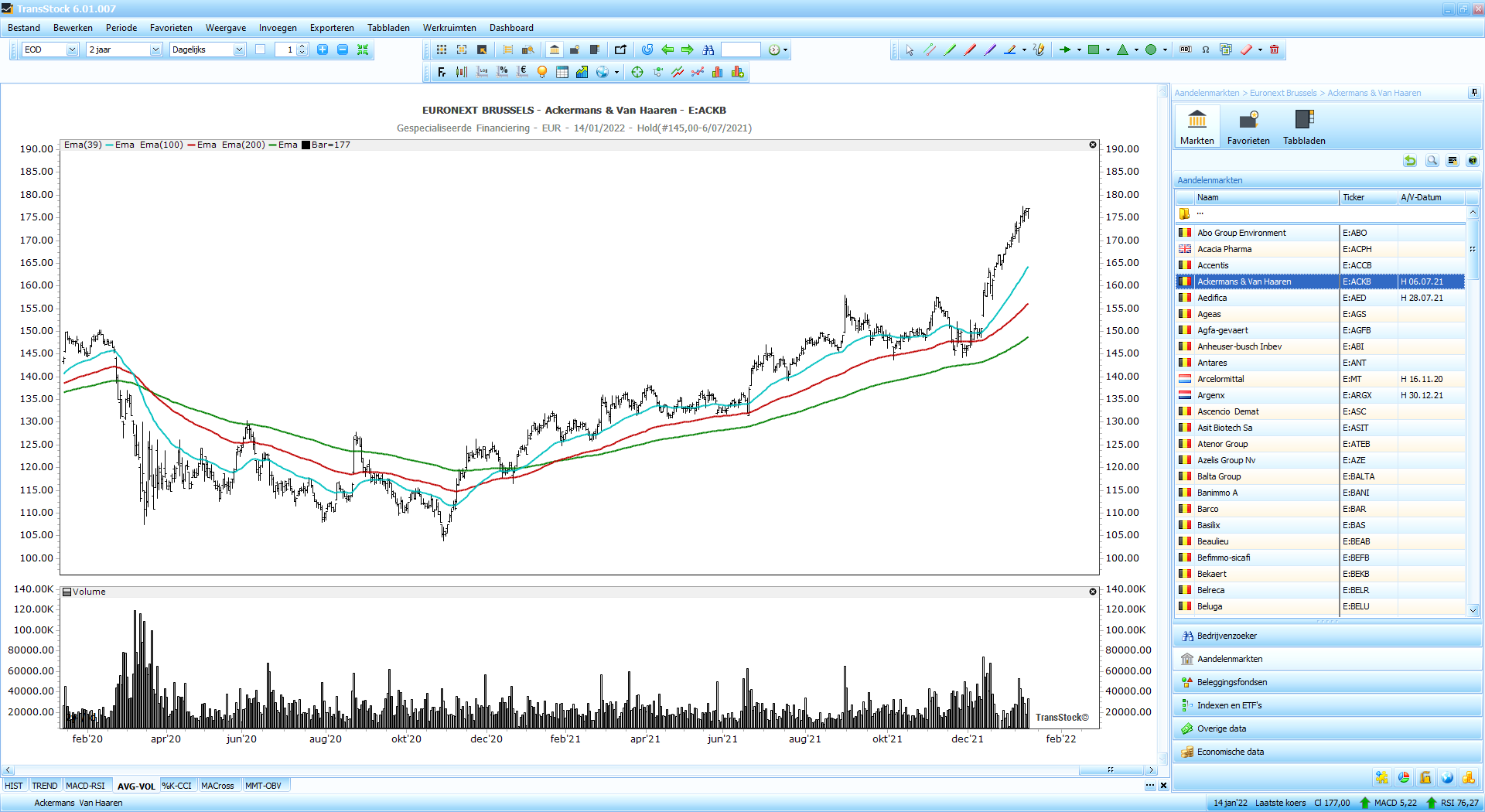
Task: Open the Exporteren menu
Action: point(332,28)
